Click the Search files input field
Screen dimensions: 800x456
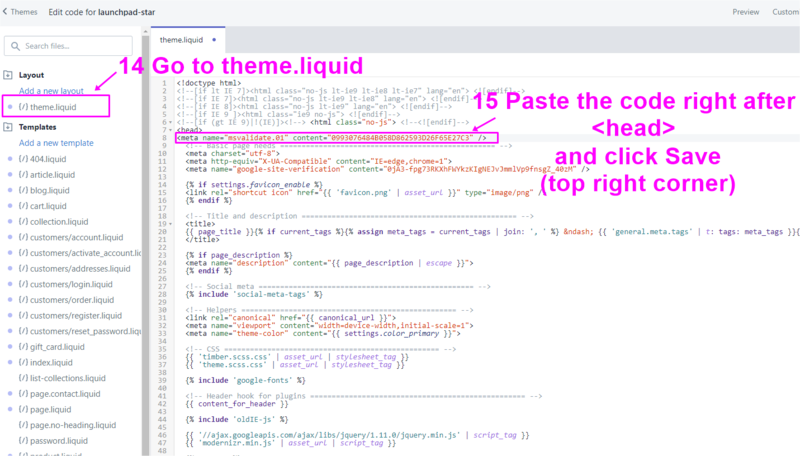click(x=75, y=46)
